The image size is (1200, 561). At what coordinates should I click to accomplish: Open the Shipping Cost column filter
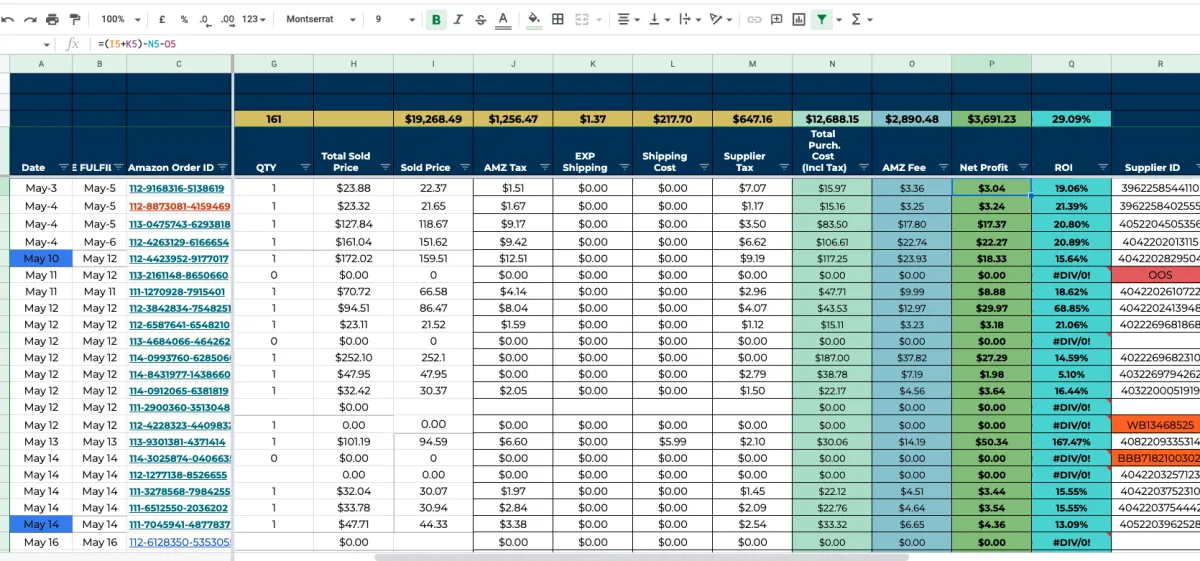pyautogui.click(x=704, y=167)
